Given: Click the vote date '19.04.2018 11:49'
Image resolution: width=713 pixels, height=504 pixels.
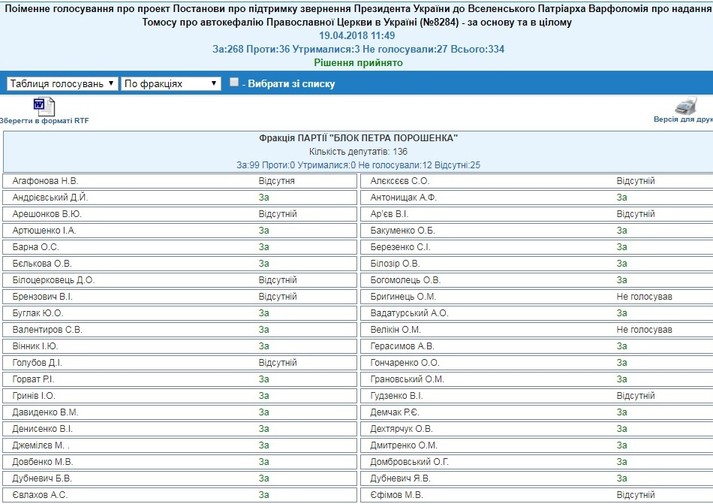Looking at the screenshot, I should click(357, 34).
